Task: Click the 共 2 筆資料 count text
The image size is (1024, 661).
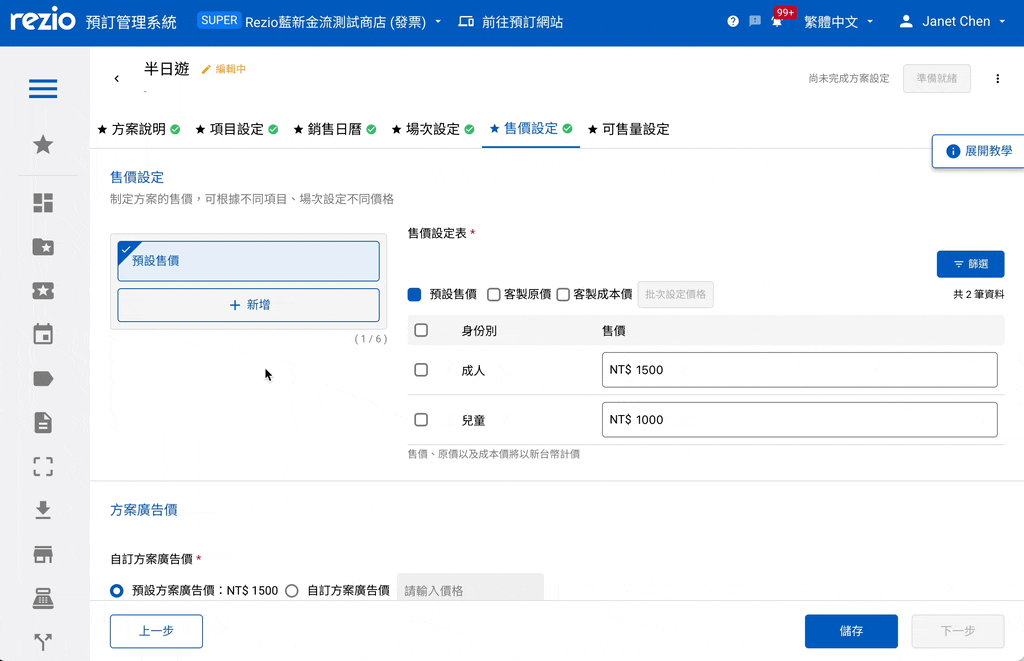Action: 978,295
